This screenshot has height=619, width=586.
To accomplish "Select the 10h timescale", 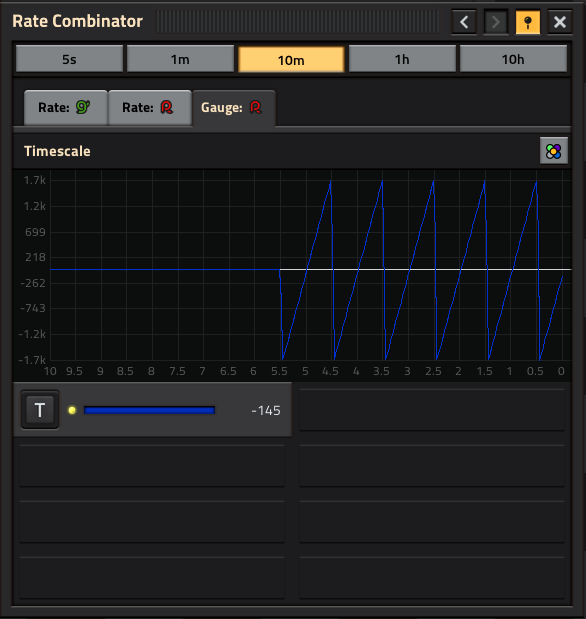I will click(513, 59).
